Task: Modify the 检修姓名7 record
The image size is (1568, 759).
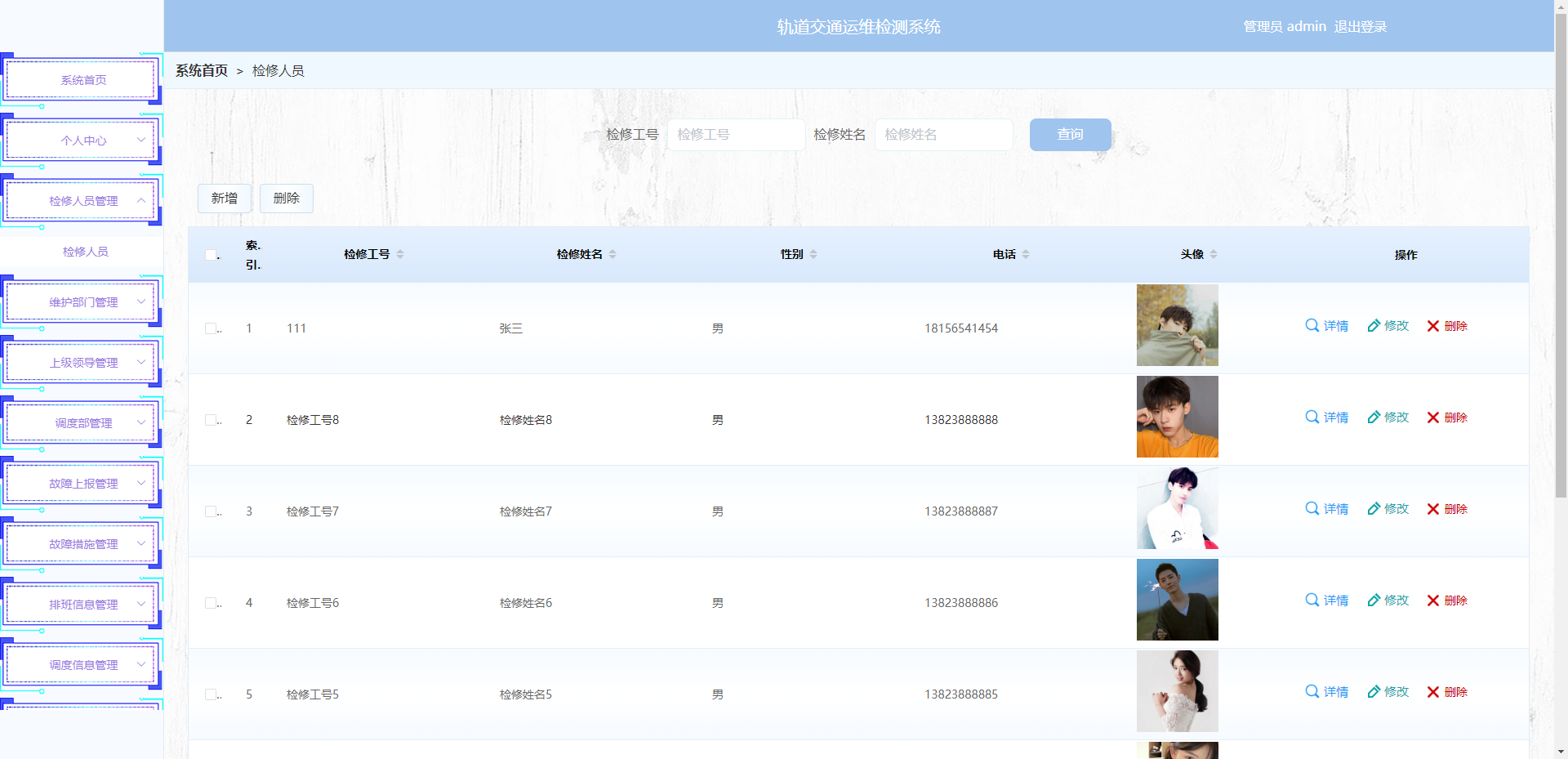Action: click(1388, 509)
